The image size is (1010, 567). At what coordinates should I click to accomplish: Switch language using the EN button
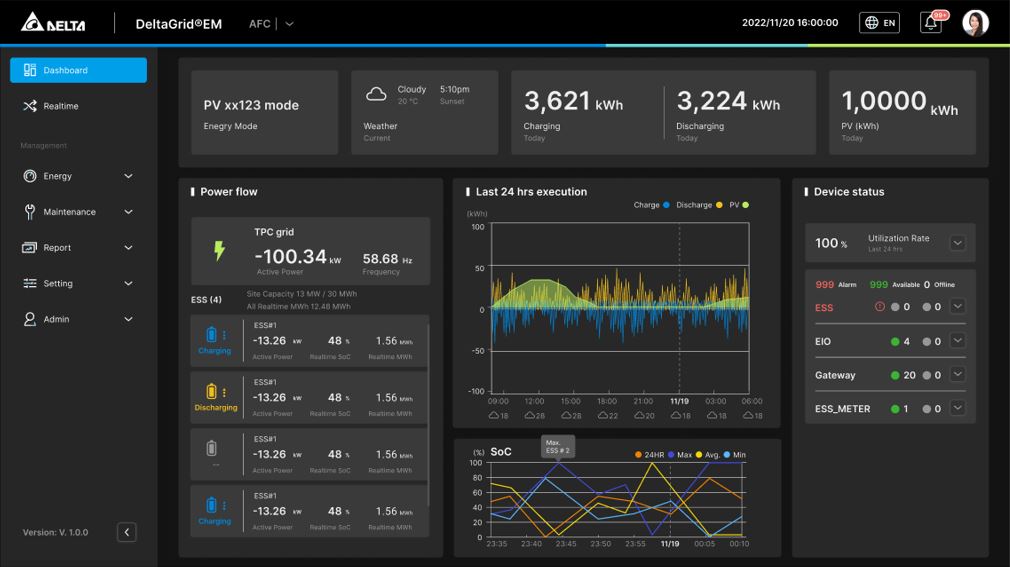[x=880, y=23]
